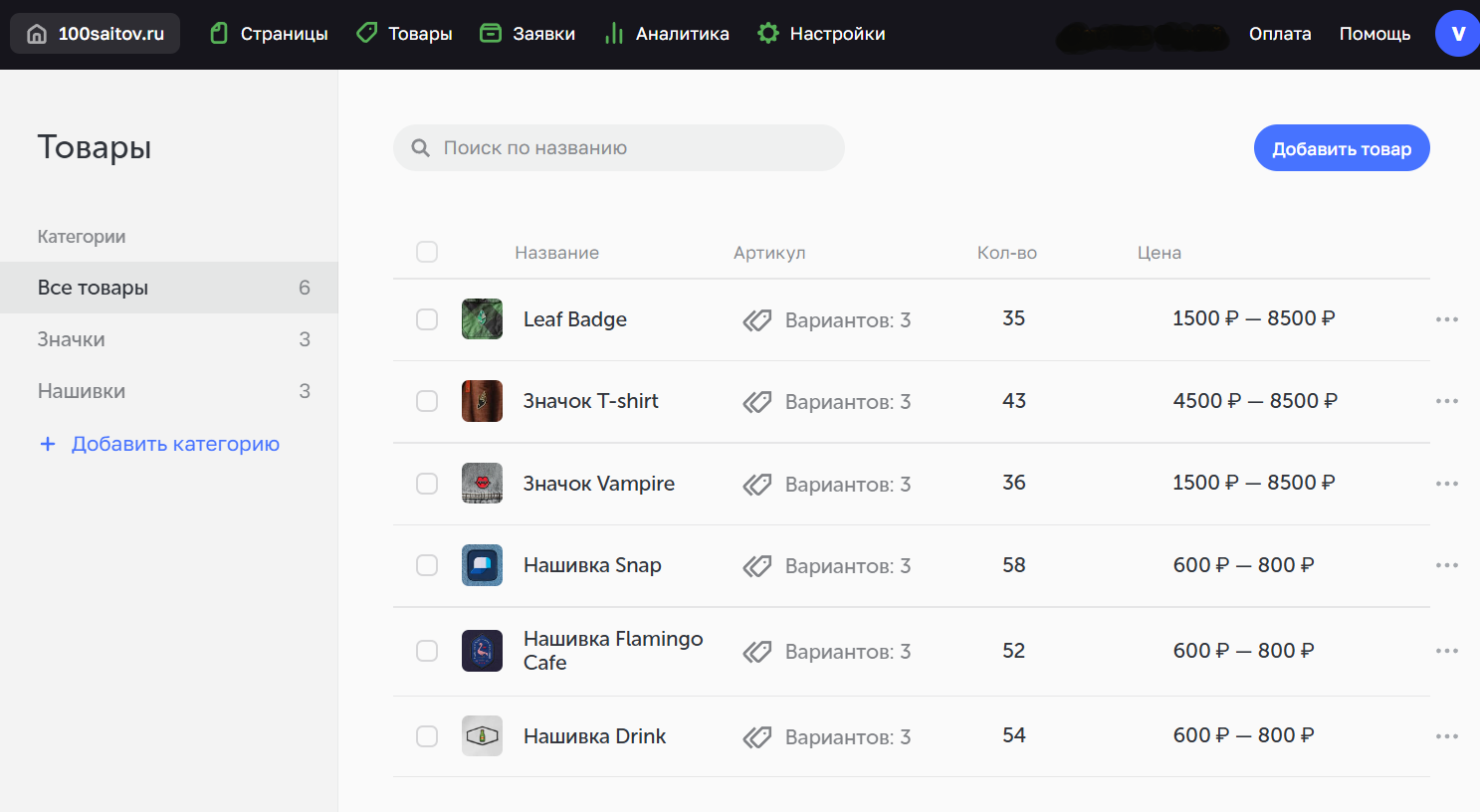Click the variants tag icon for Leaf Badge
Viewport: 1480px width, 812px height.
point(757,320)
